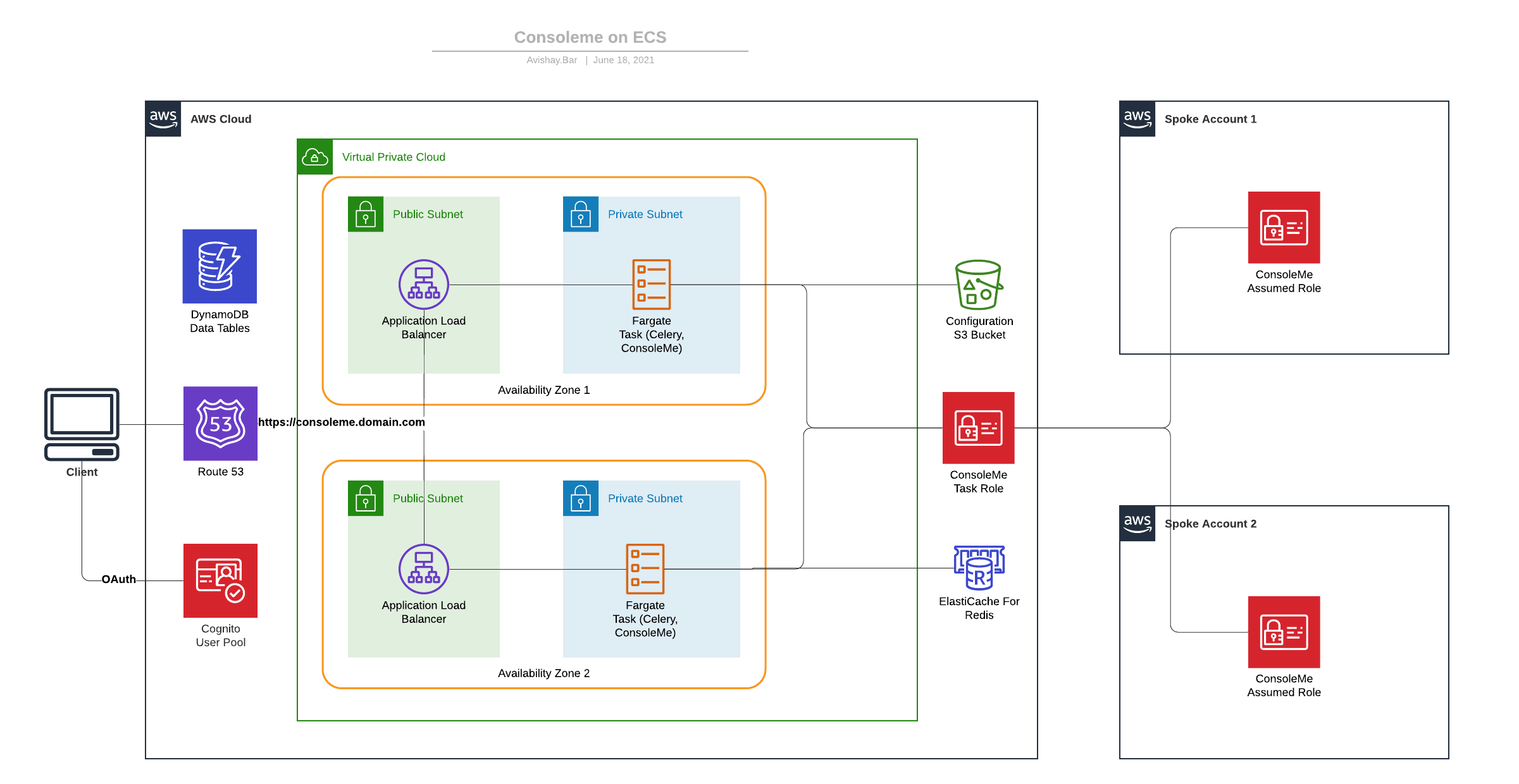Select 'Private Subnet' label in Zone 2

click(645, 498)
